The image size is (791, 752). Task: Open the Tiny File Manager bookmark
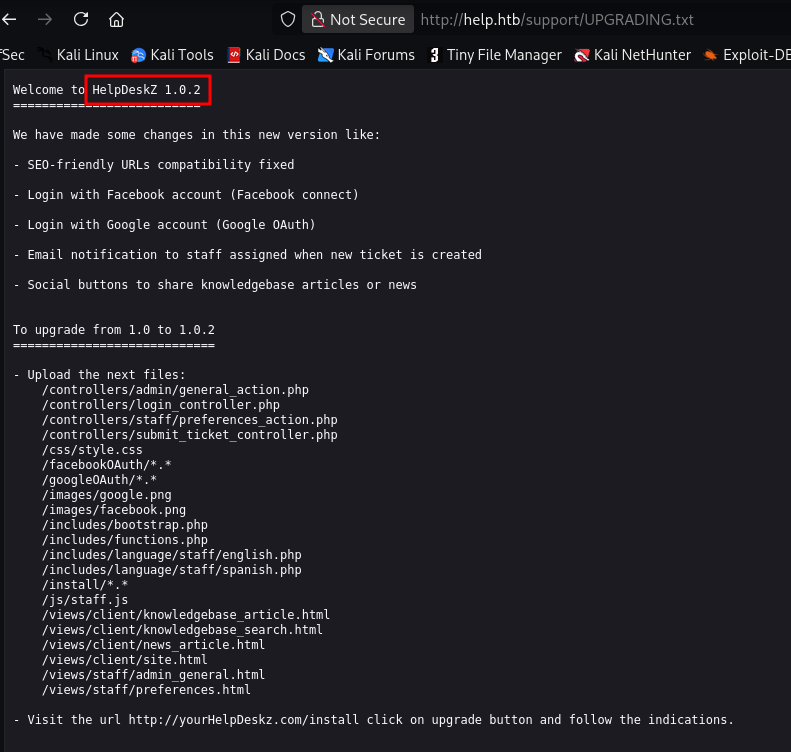coord(495,54)
